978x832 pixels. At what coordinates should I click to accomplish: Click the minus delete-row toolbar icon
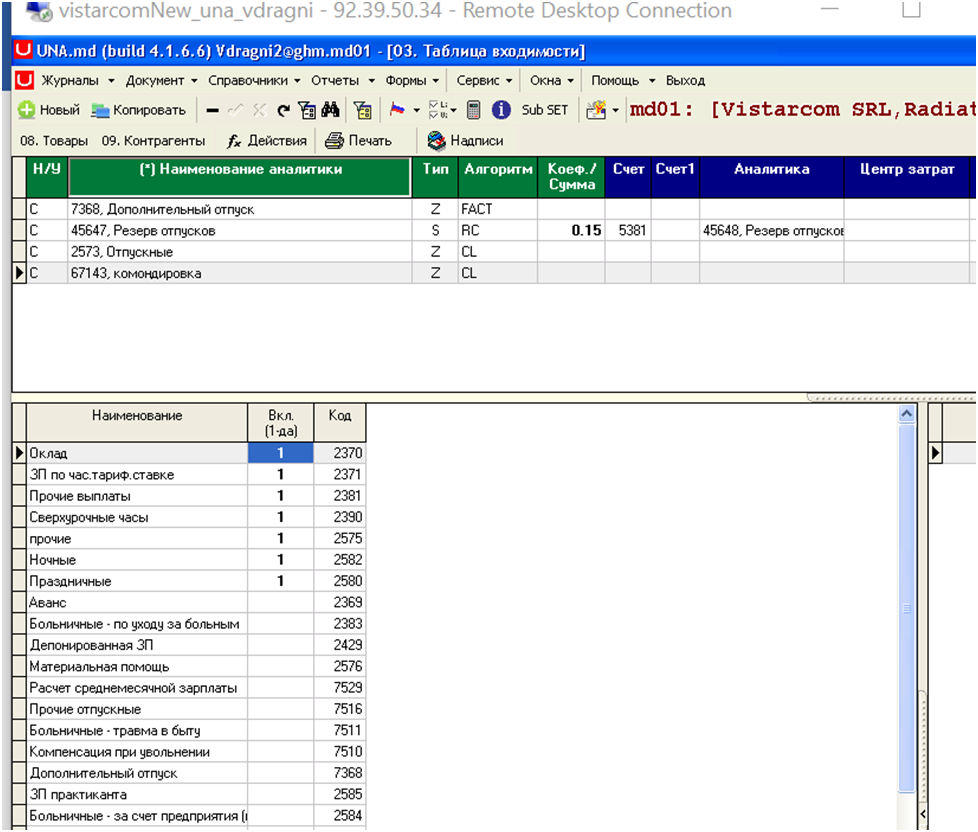point(213,110)
